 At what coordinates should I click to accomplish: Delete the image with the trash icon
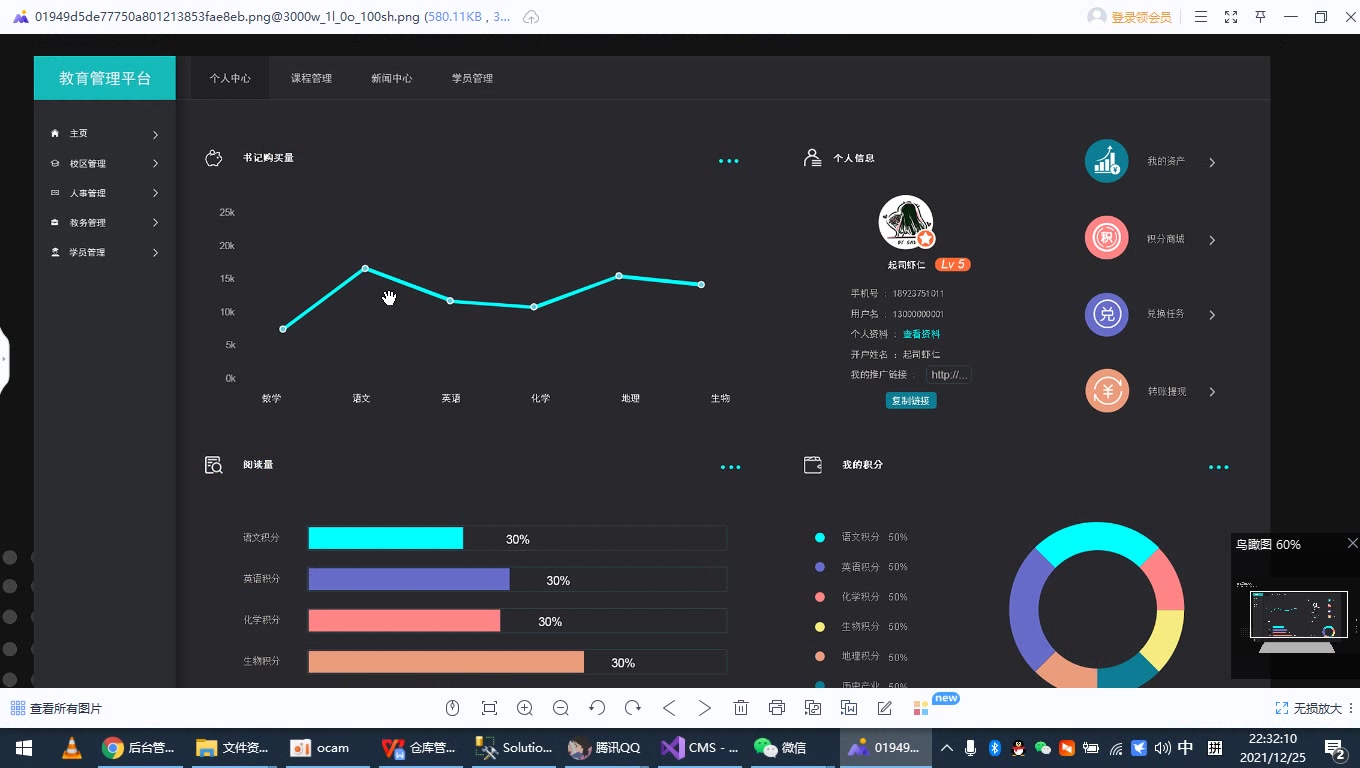coord(741,708)
